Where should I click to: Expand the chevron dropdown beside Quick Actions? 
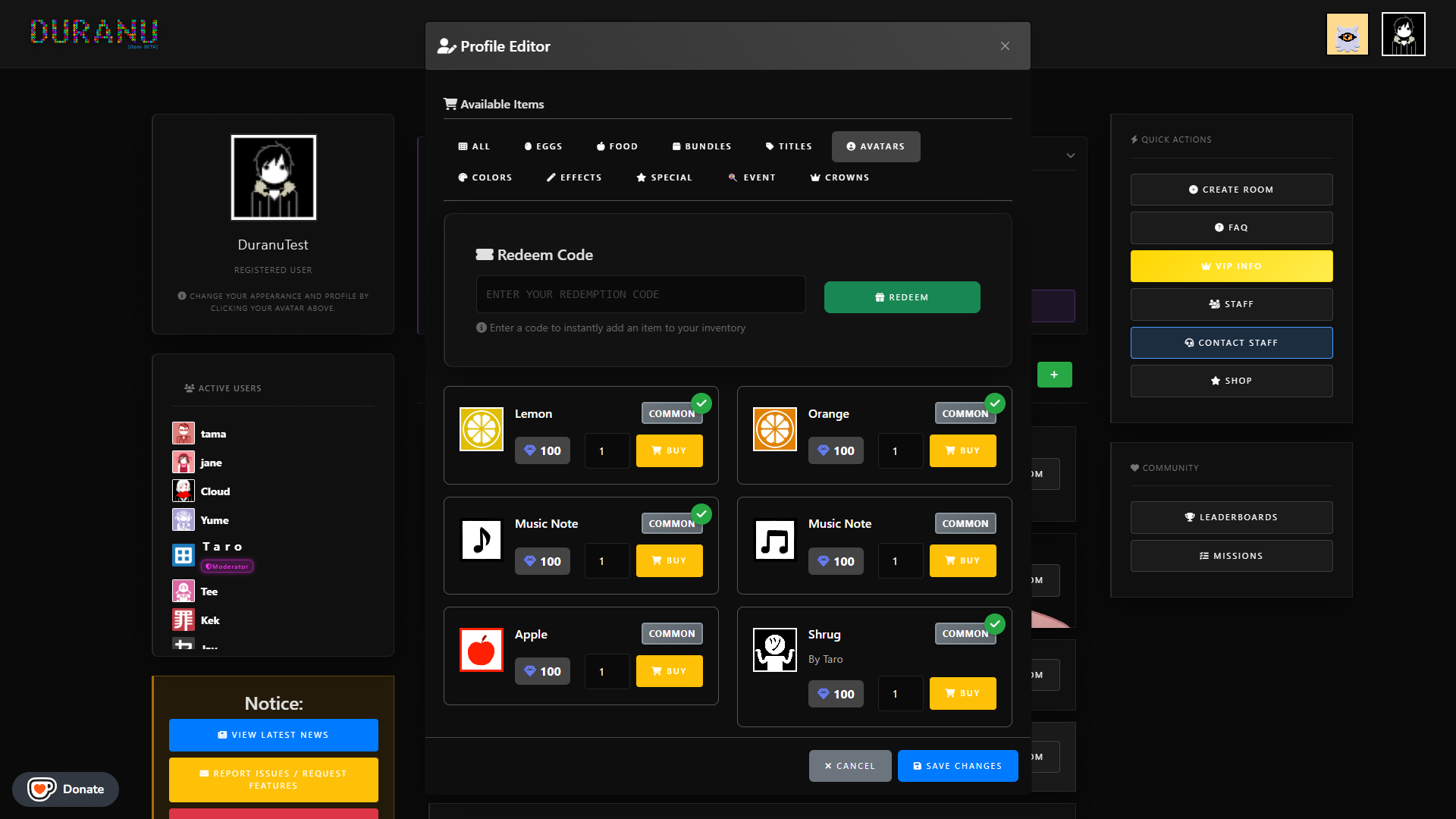(x=1071, y=155)
